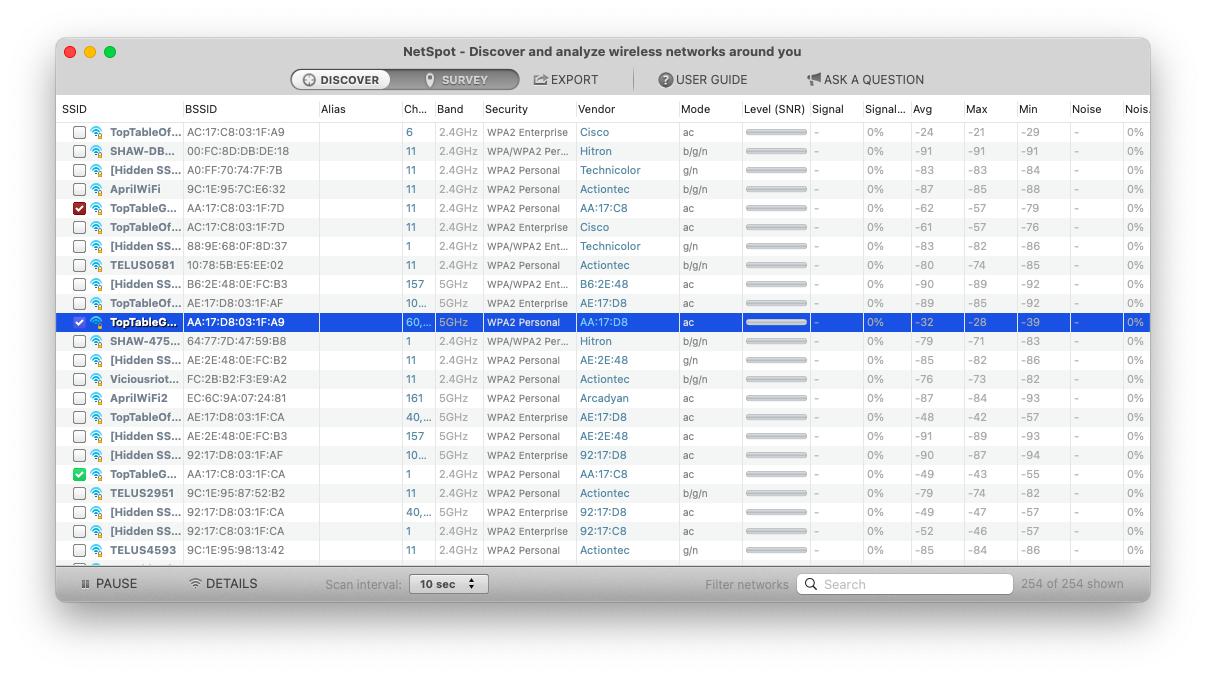Viewport: 1206px width, 676px height.
Task: Click the Wi-Fi icon for Viciousriot row
Action: pyautogui.click(x=97, y=379)
